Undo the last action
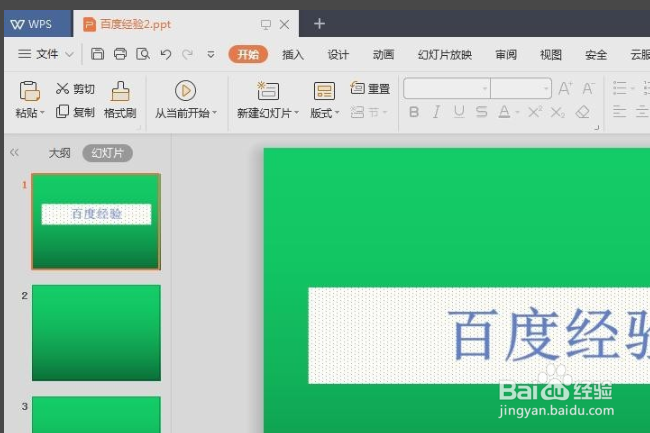The height and width of the screenshot is (433, 650). 166,54
